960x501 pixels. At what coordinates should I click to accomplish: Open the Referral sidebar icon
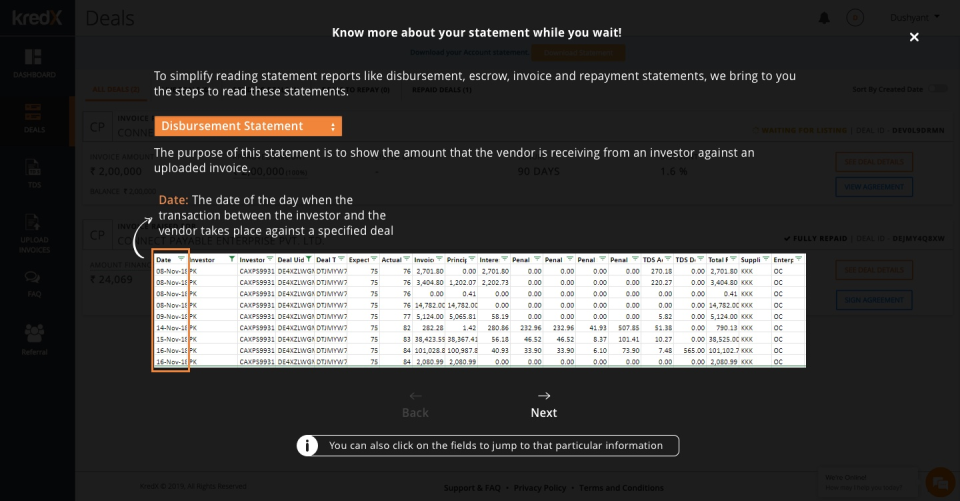(x=34, y=339)
